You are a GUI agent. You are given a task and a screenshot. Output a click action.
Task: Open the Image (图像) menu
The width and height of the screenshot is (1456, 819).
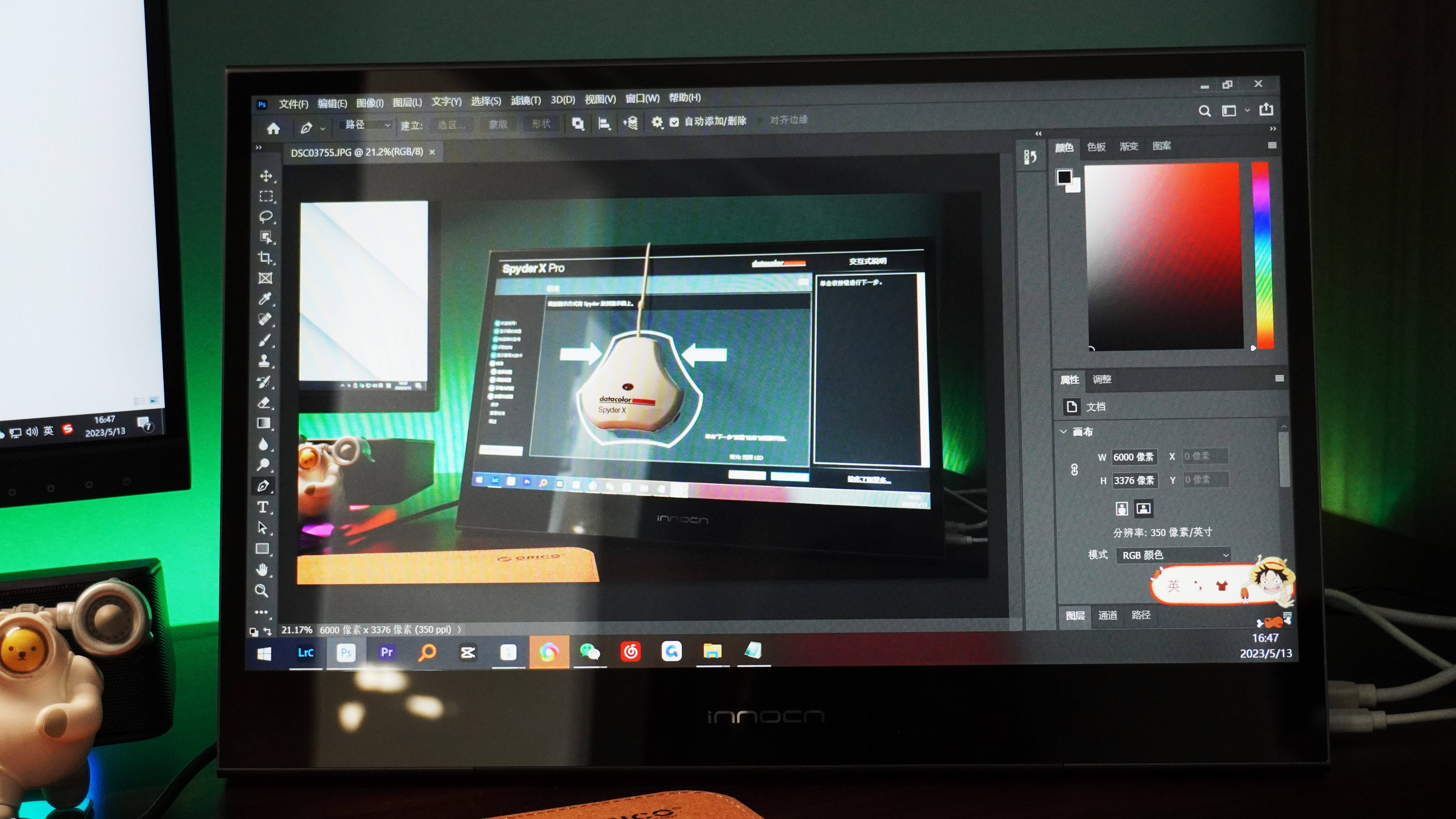click(x=370, y=103)
